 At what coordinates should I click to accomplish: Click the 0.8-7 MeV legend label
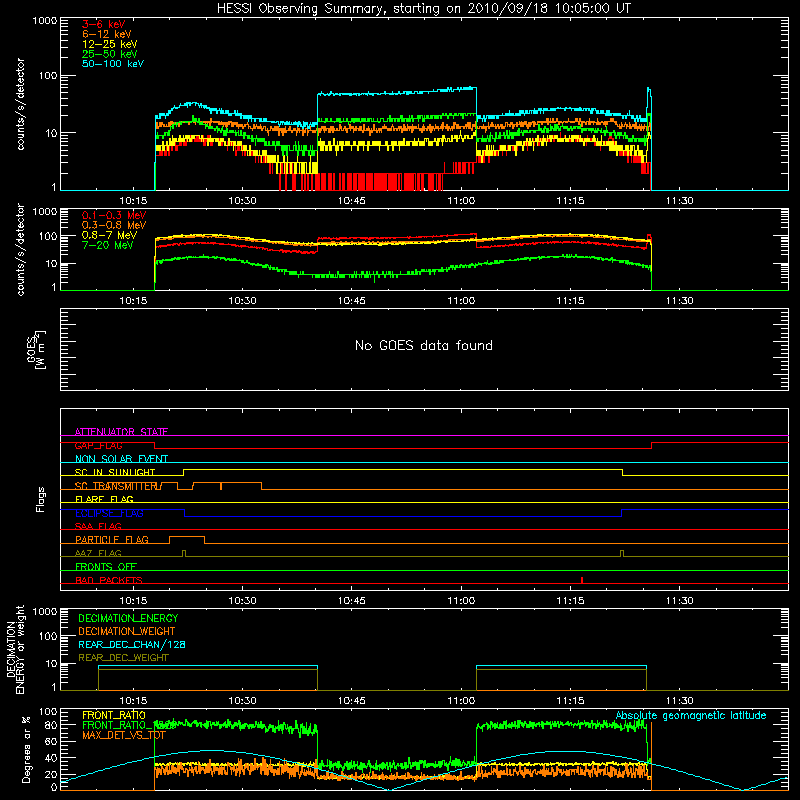pos(110,235)
